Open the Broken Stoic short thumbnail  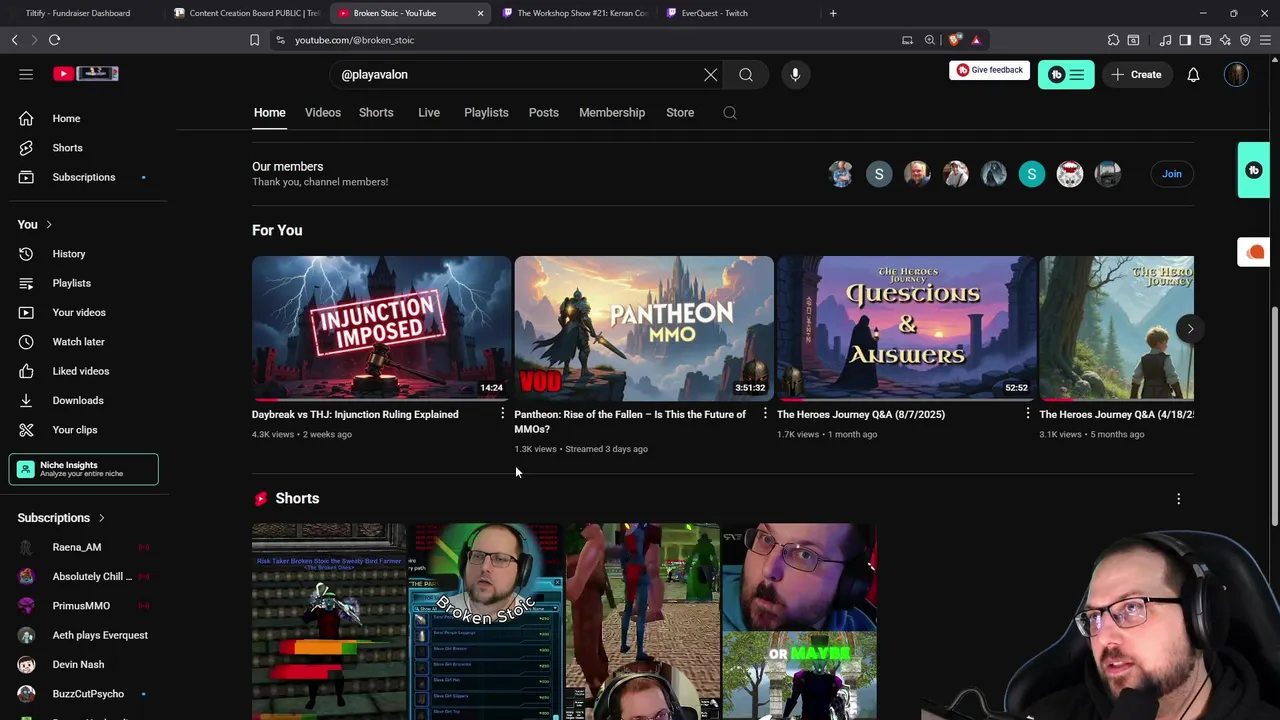486,621
